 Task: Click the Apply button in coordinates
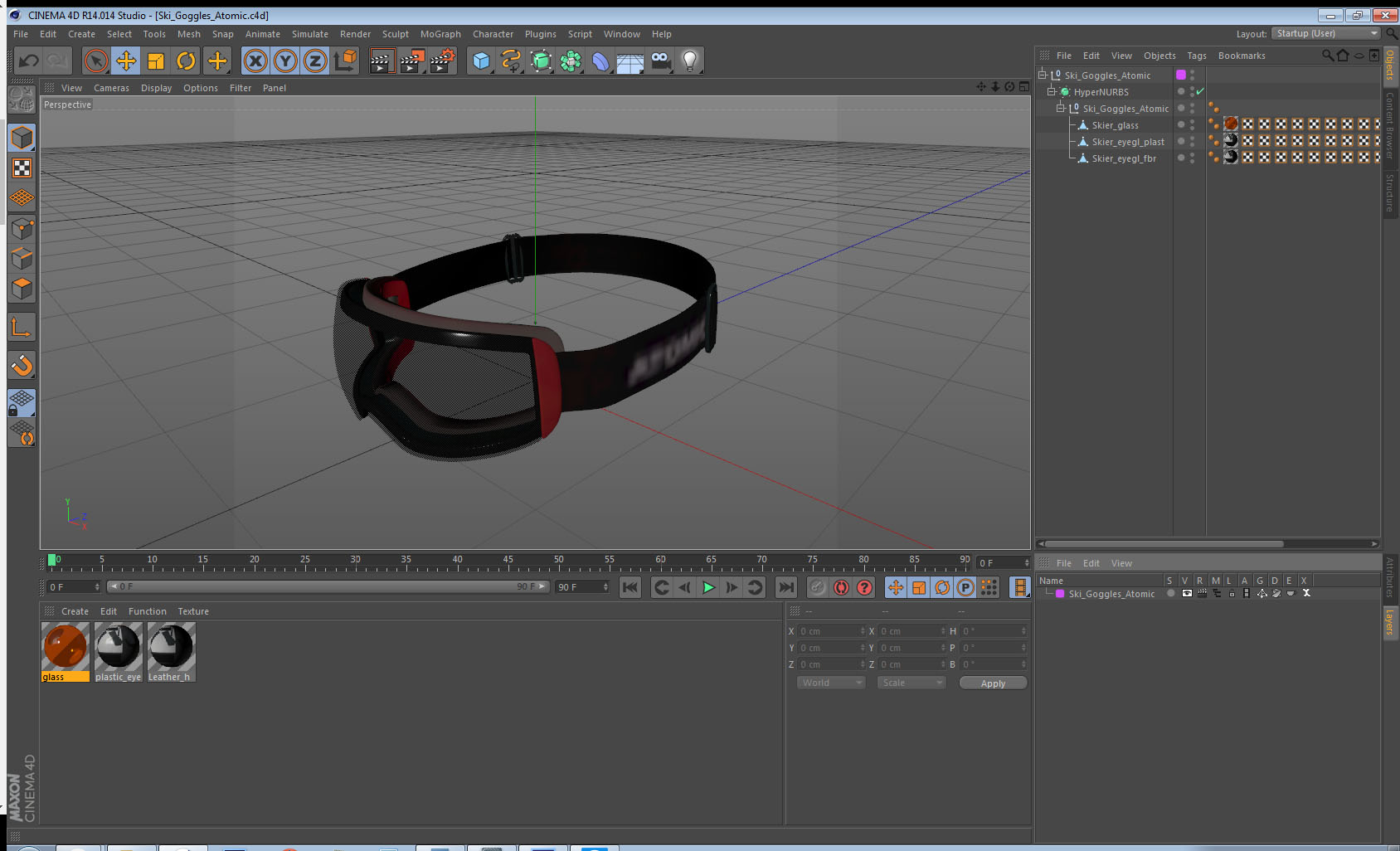[x=993, y=683]
